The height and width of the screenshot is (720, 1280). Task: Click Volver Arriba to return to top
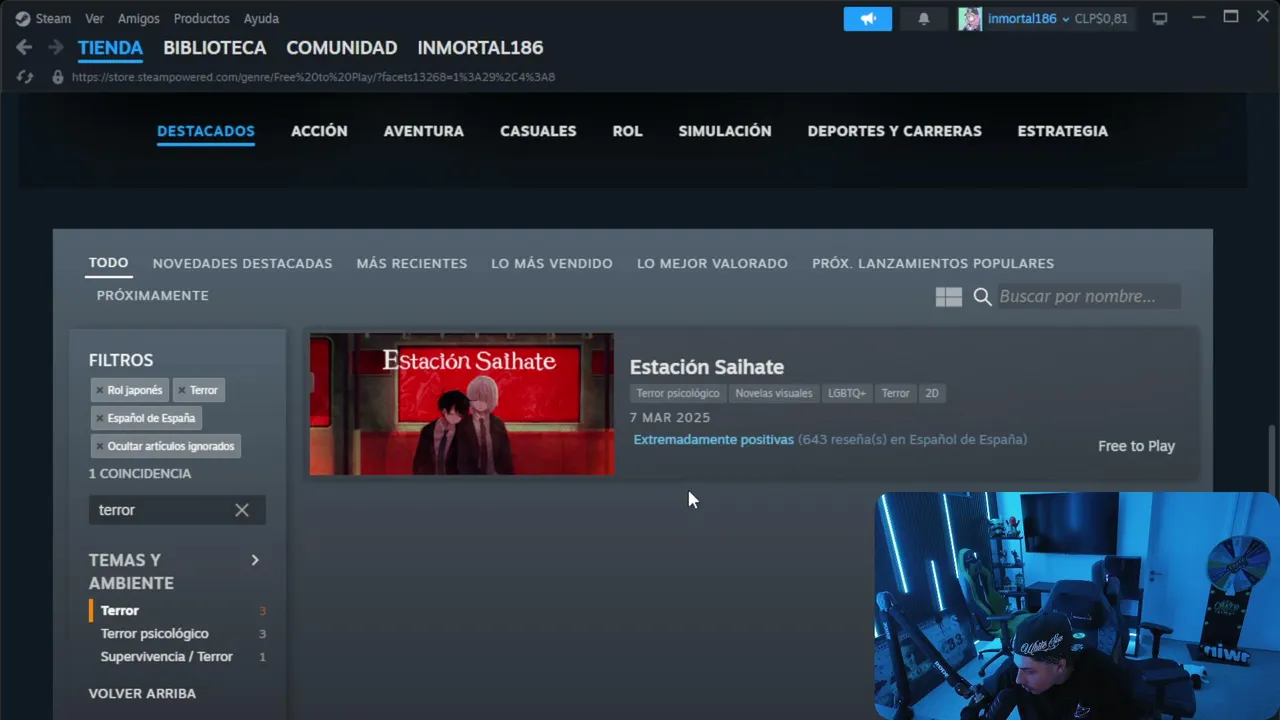click(x=142, y=693)
